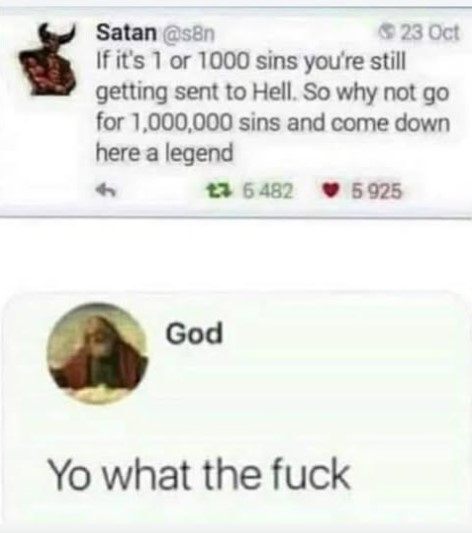Screen dimensions: 472x533
Task: Click the 6 482 retweet count
Action: (267, 191)
